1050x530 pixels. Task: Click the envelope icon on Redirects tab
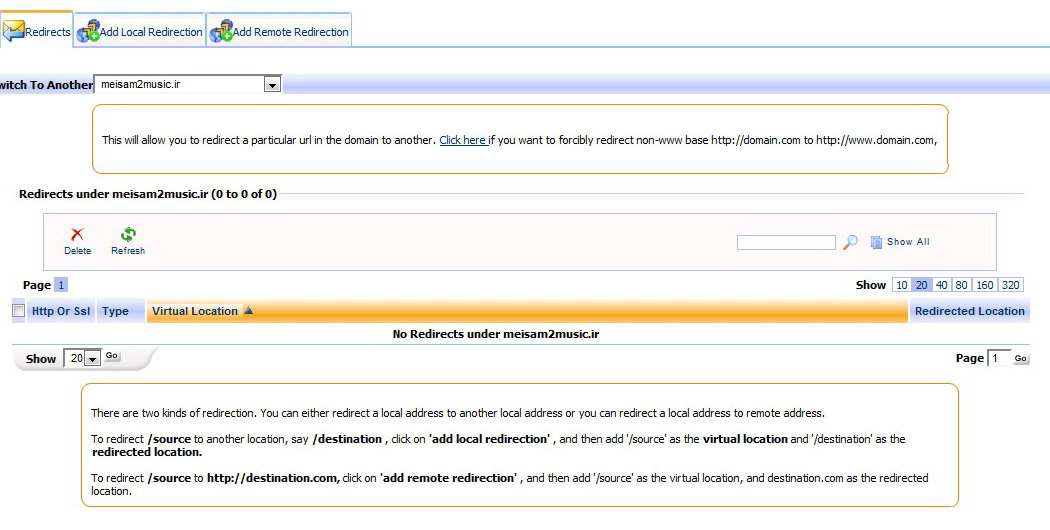click(x=13, y=31)
